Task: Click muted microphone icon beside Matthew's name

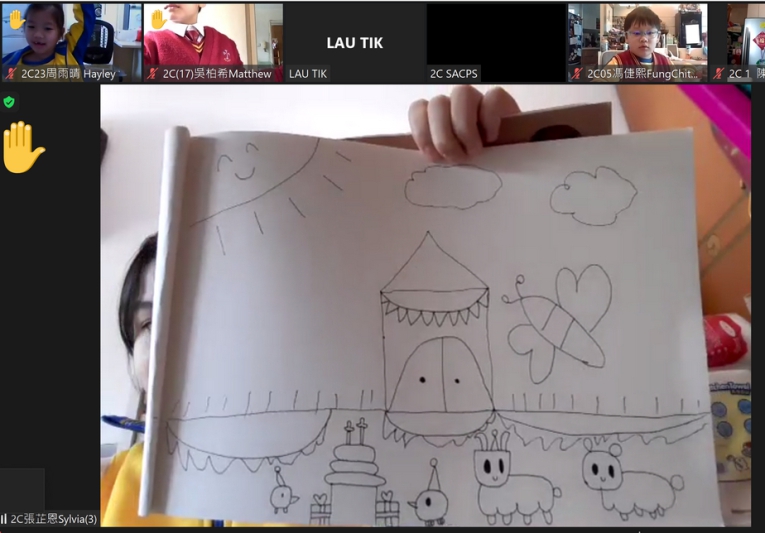Action: pos(153,74)
